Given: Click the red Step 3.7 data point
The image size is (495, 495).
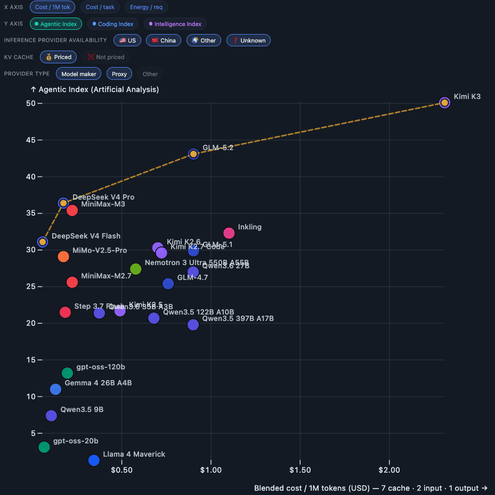Looking at the screenshot, I should coord(65,312).
